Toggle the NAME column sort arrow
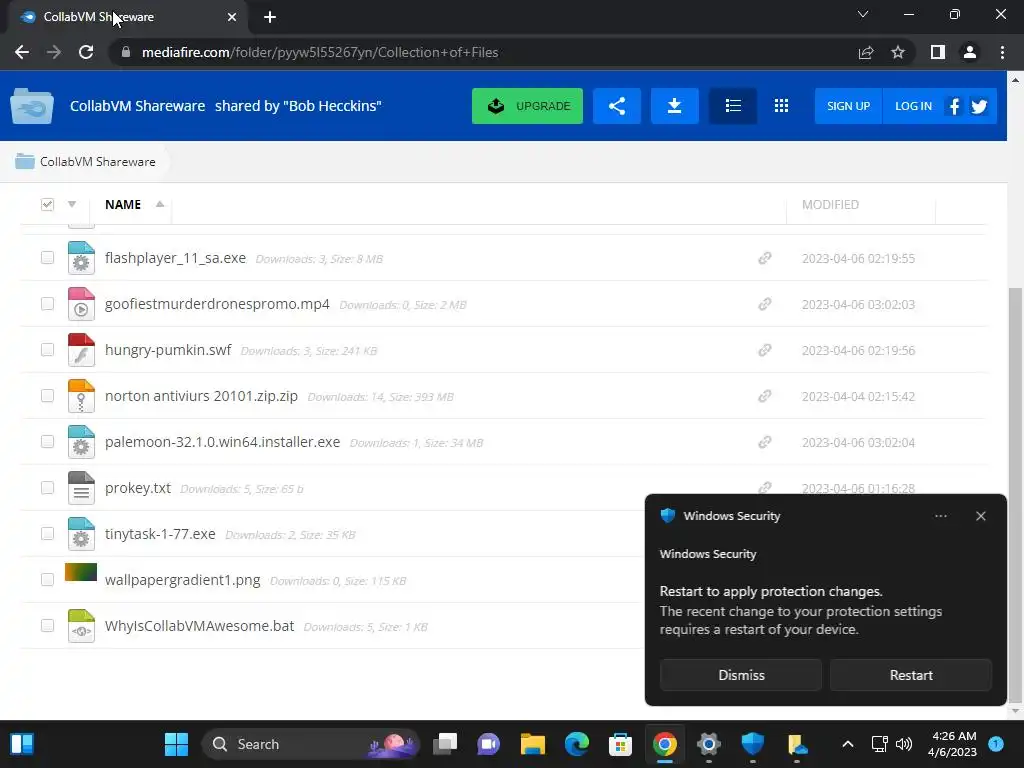The image size is (1024, 768). tap(159, 204)
